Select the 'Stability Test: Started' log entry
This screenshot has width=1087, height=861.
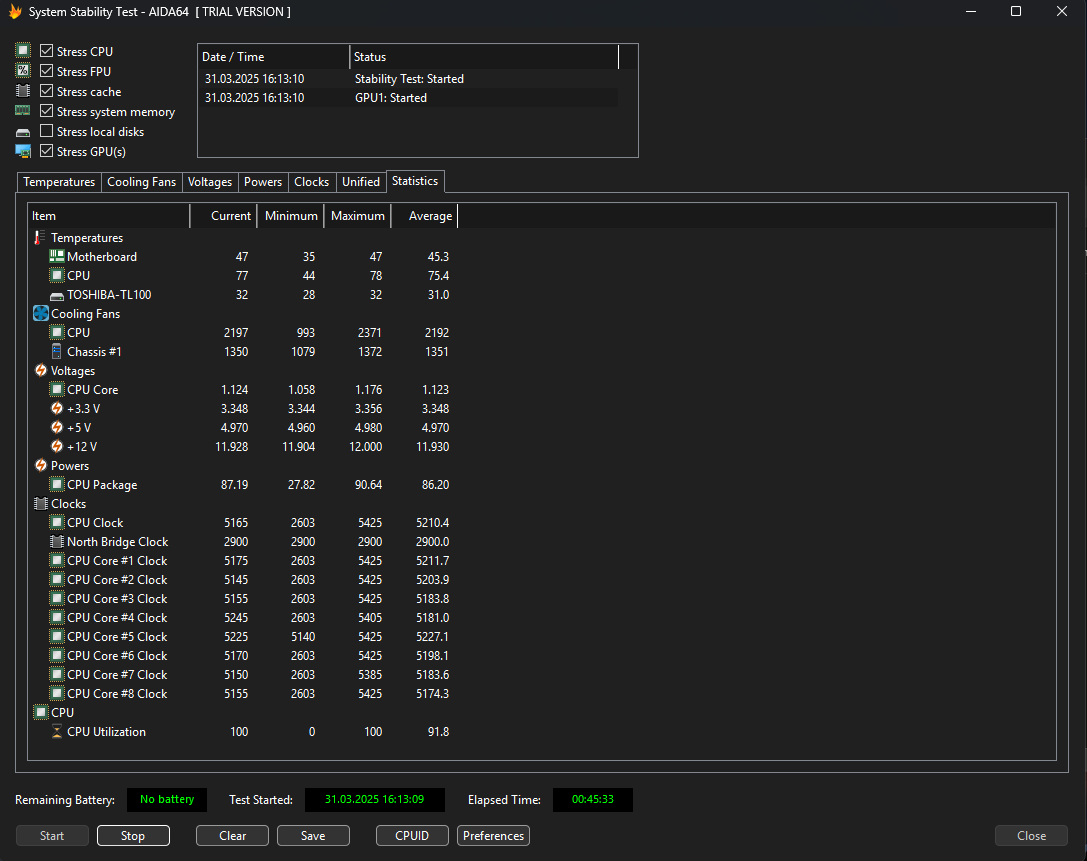tap(409, 79)
